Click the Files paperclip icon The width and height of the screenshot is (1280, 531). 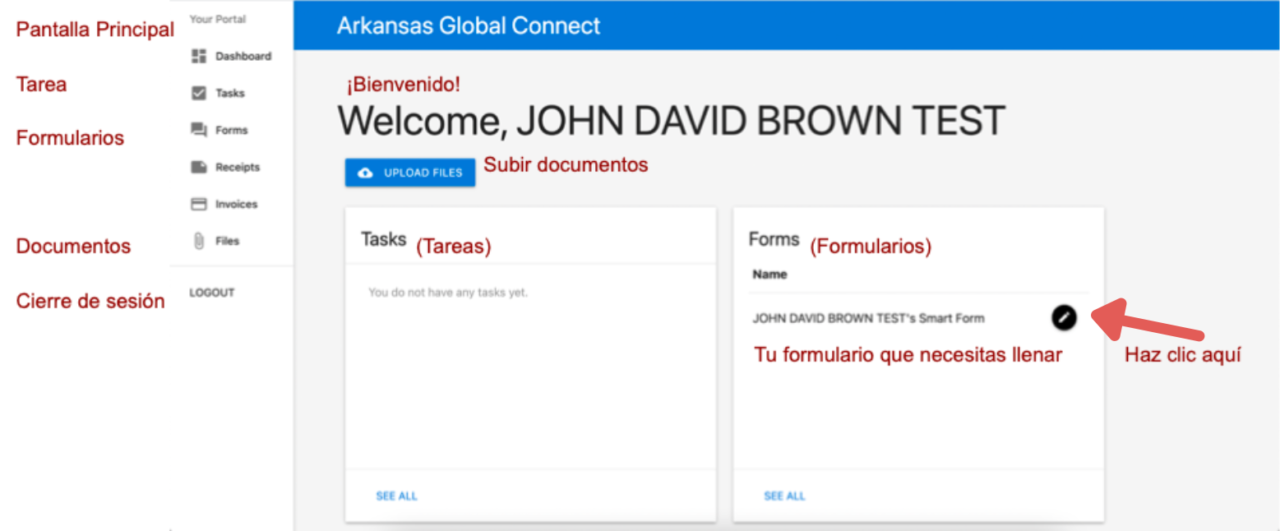point(198,241)
